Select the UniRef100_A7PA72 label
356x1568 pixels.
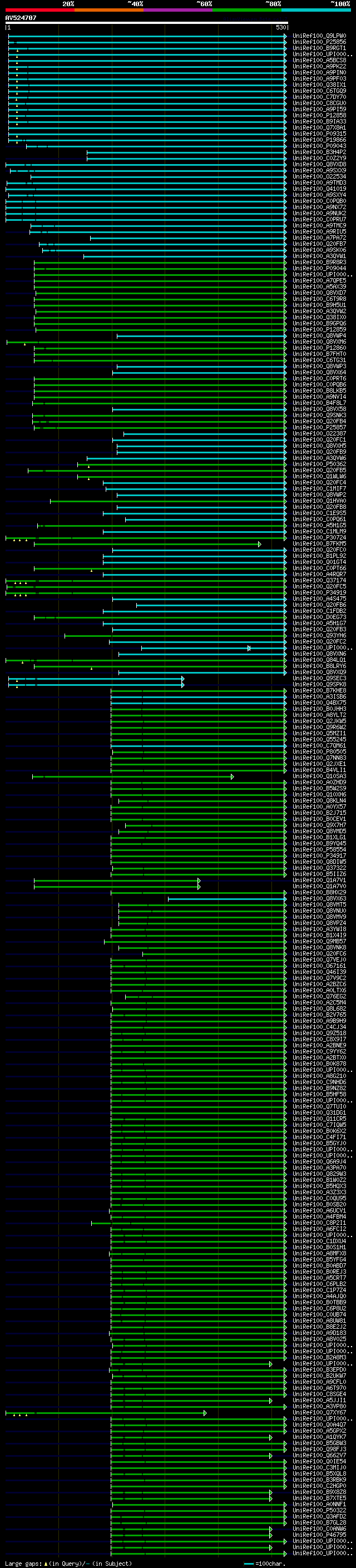[319, 238]
